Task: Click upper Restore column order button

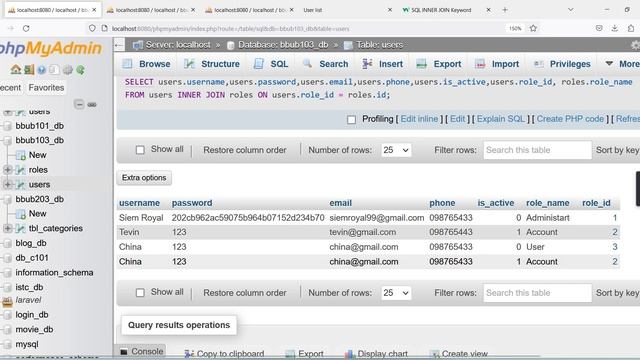Action: (245, 150)
